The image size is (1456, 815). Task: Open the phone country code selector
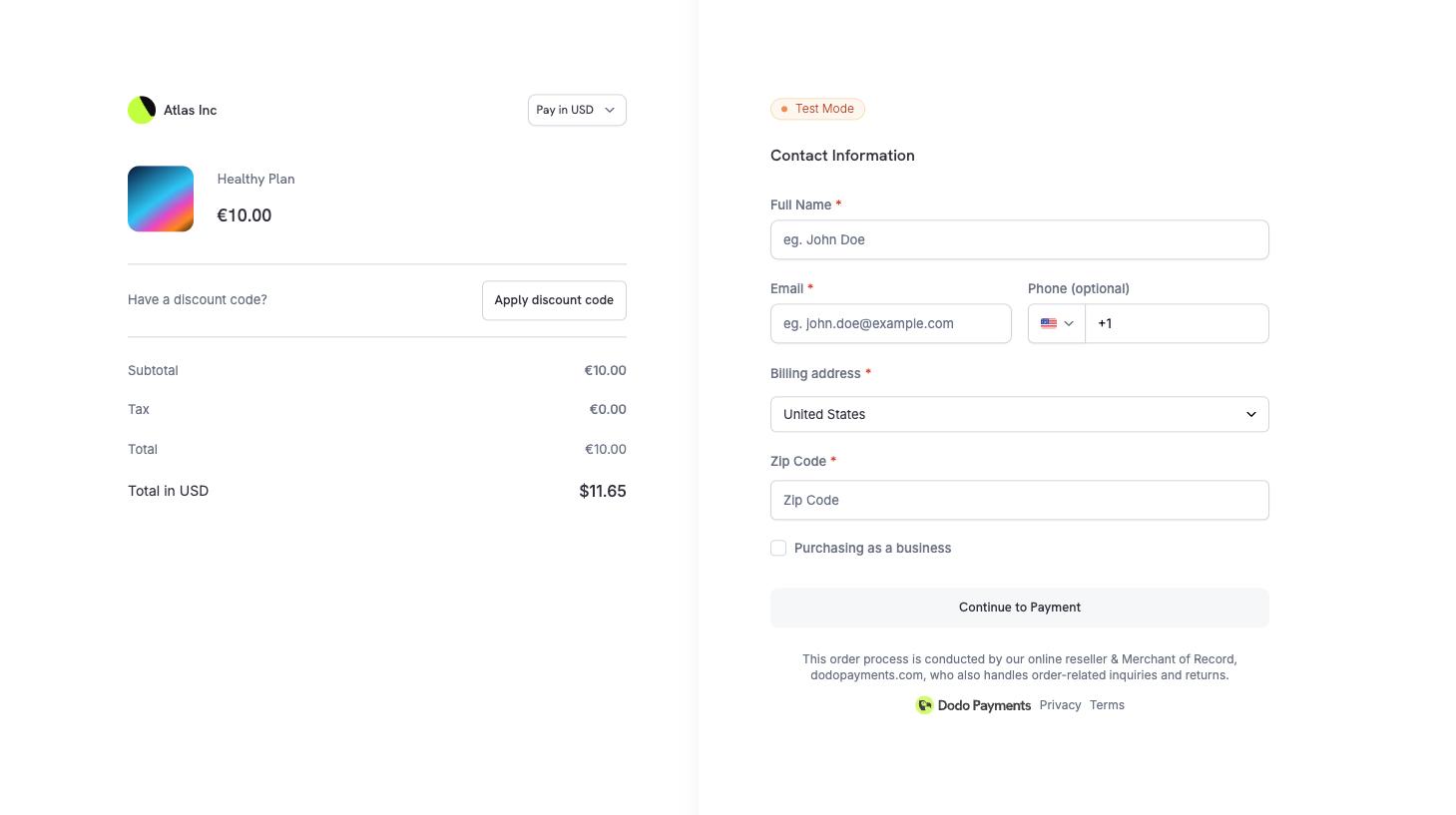tap(1056, 322)
